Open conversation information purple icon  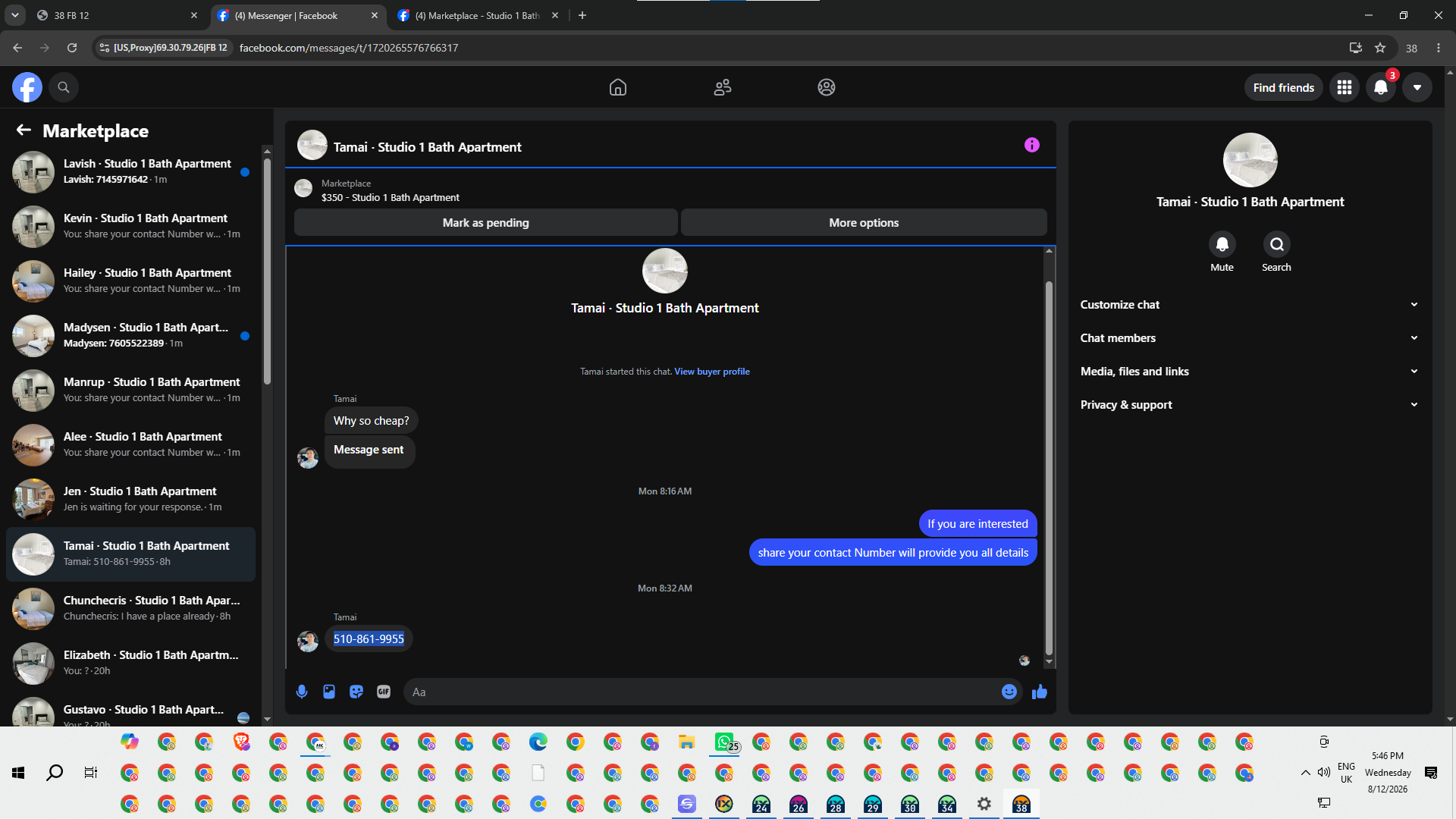coord(1032,145)
